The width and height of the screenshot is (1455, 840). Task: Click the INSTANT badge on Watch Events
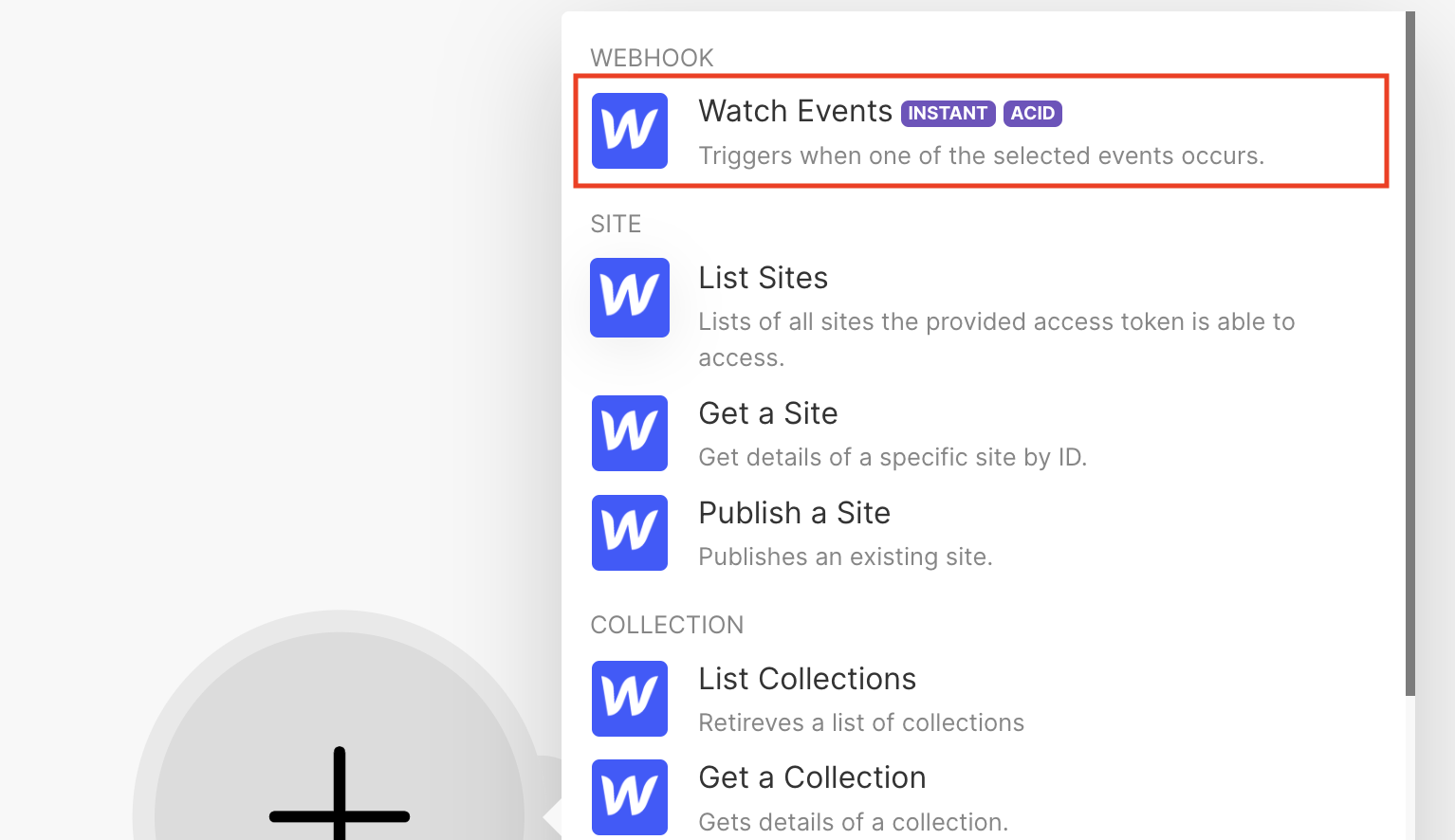[948, 113]
